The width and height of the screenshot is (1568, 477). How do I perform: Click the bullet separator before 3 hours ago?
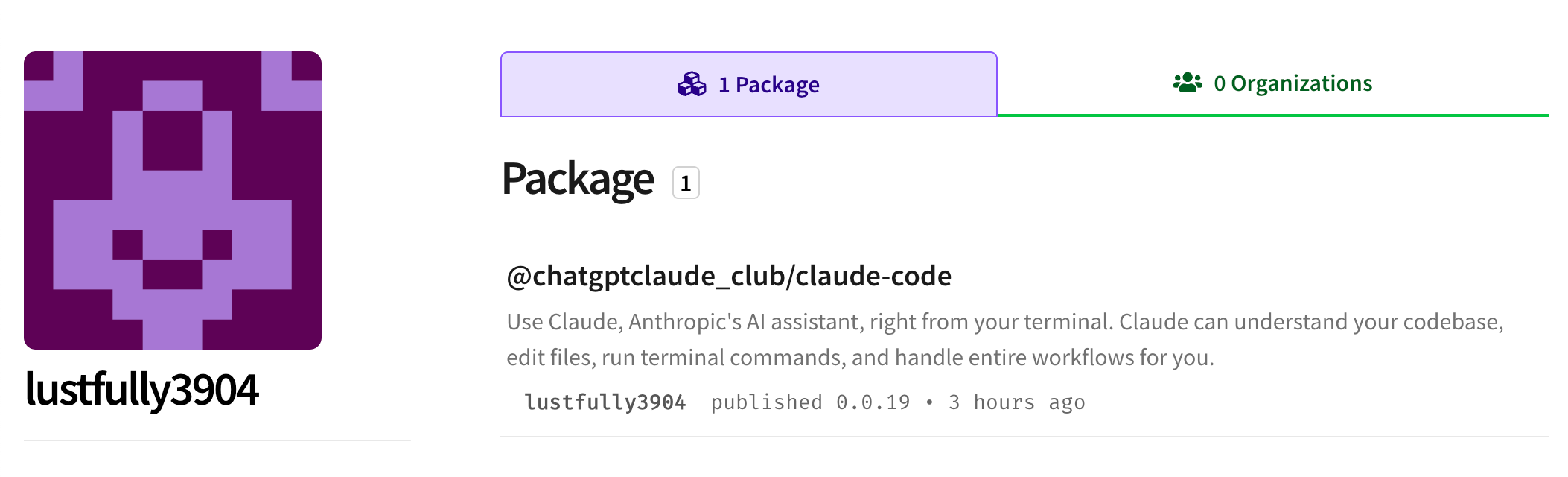pos(929,402)
